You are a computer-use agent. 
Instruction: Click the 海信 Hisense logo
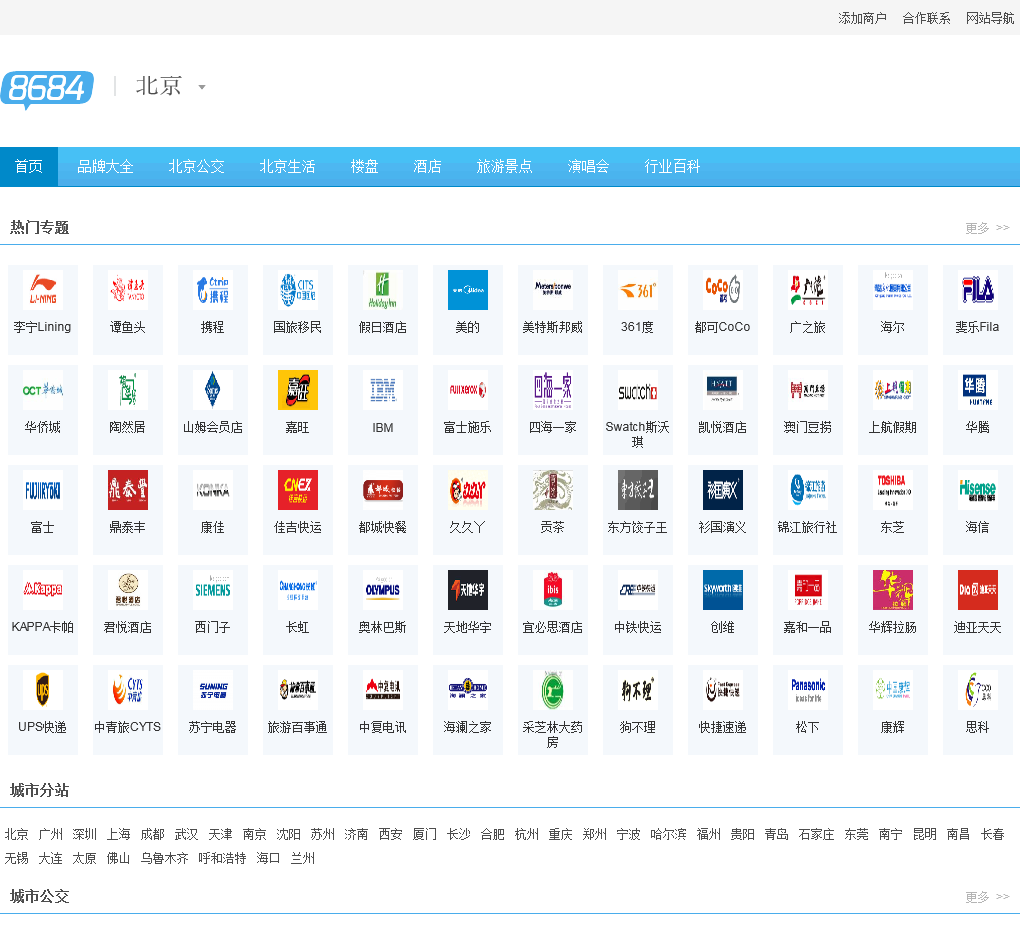pos(978,490)
